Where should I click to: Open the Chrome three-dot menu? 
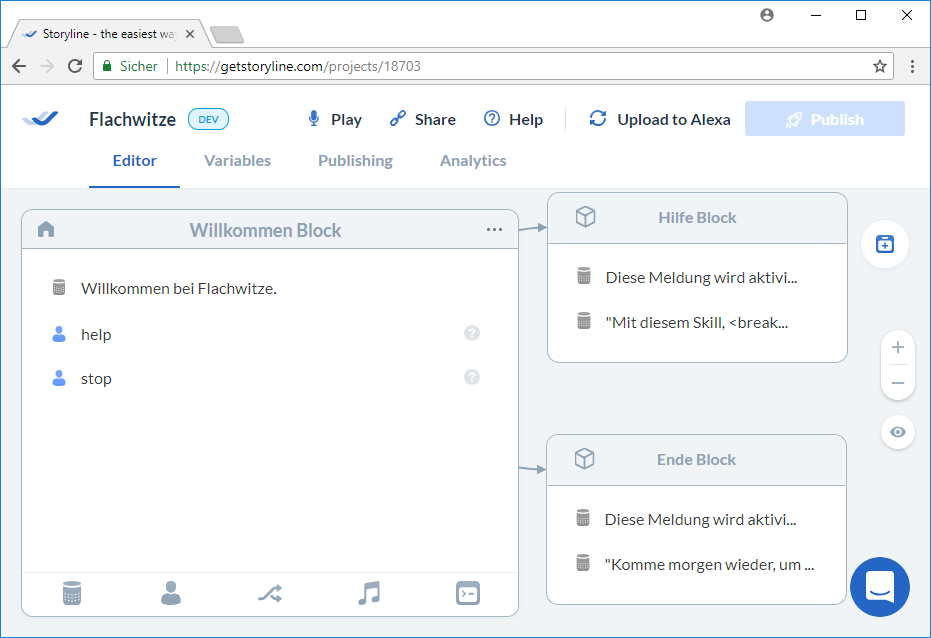coord(912,66)
